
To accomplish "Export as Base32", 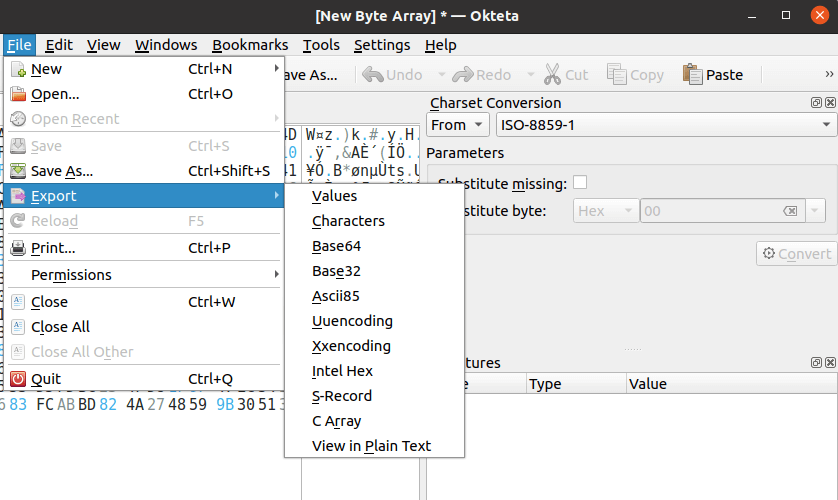I will click(x=374, y=271).
